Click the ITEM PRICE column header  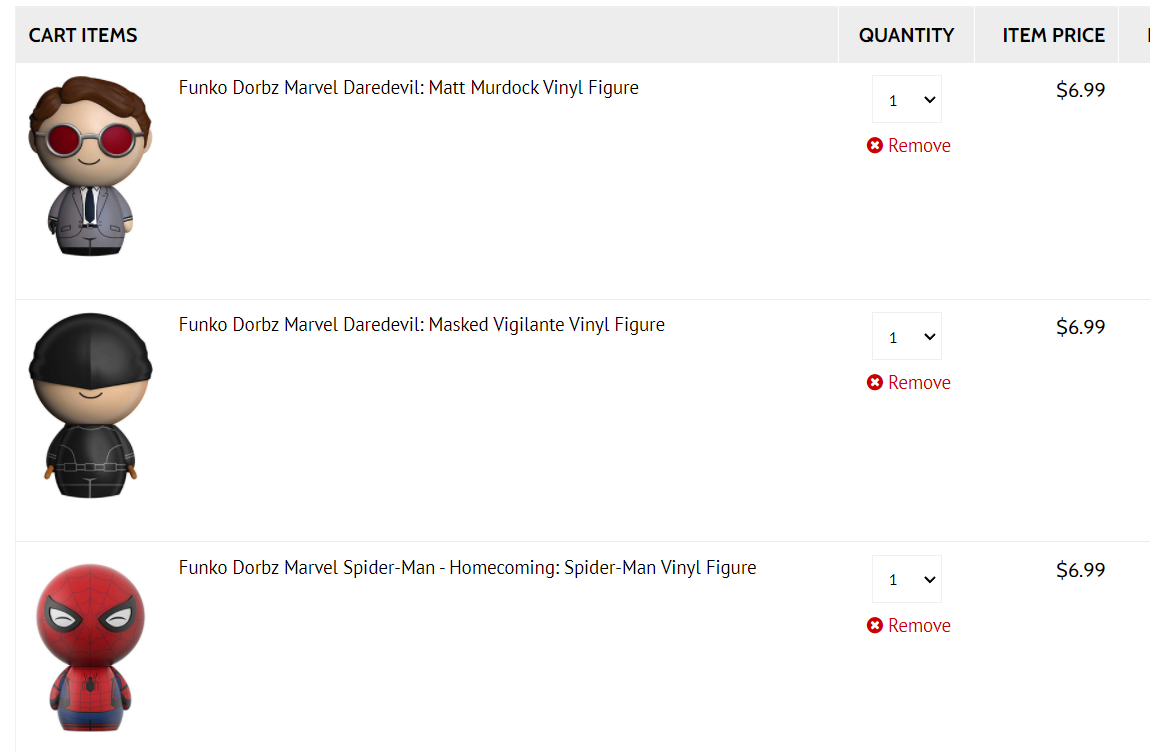point(1053,35)
